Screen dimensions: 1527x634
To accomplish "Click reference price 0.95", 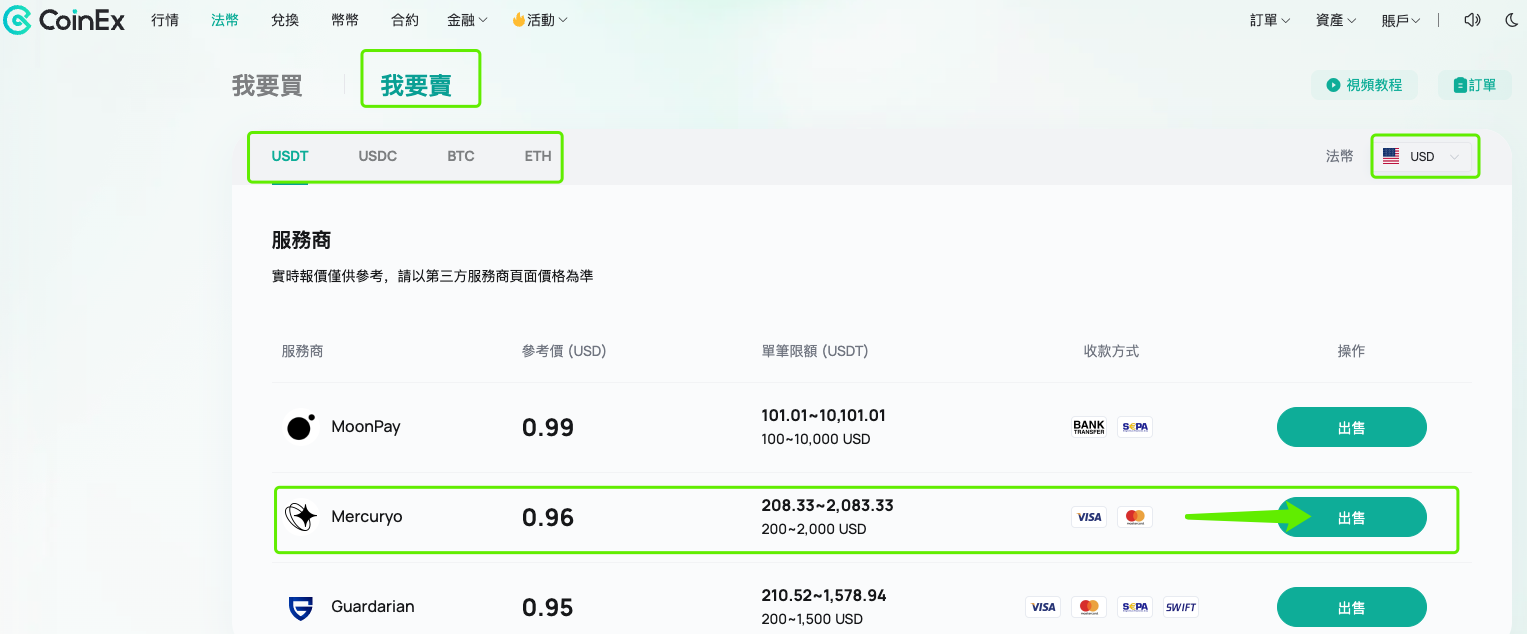I will pyautogui.click(x=548, y=608).
